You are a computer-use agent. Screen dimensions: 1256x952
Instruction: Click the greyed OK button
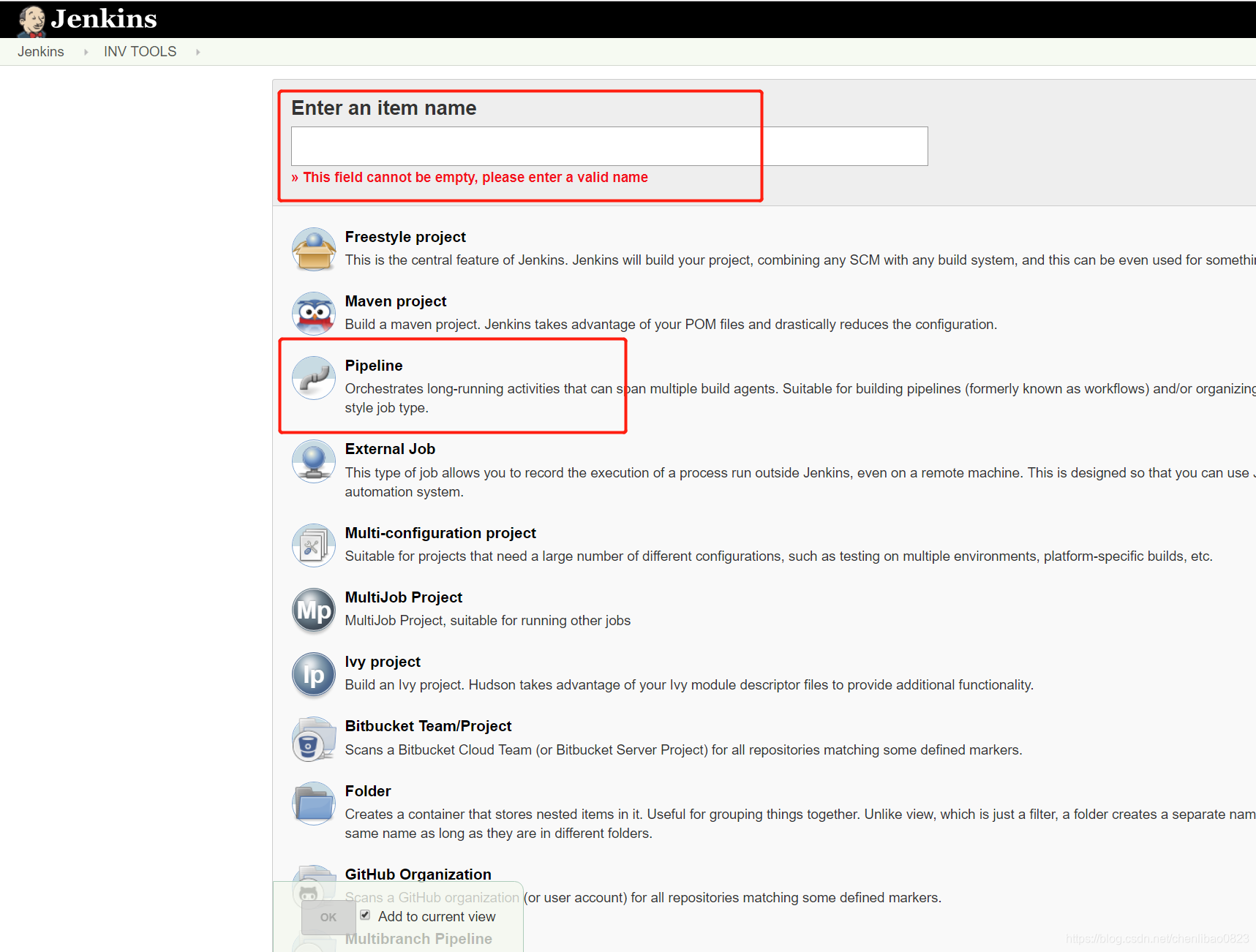(x=328, y=917)
